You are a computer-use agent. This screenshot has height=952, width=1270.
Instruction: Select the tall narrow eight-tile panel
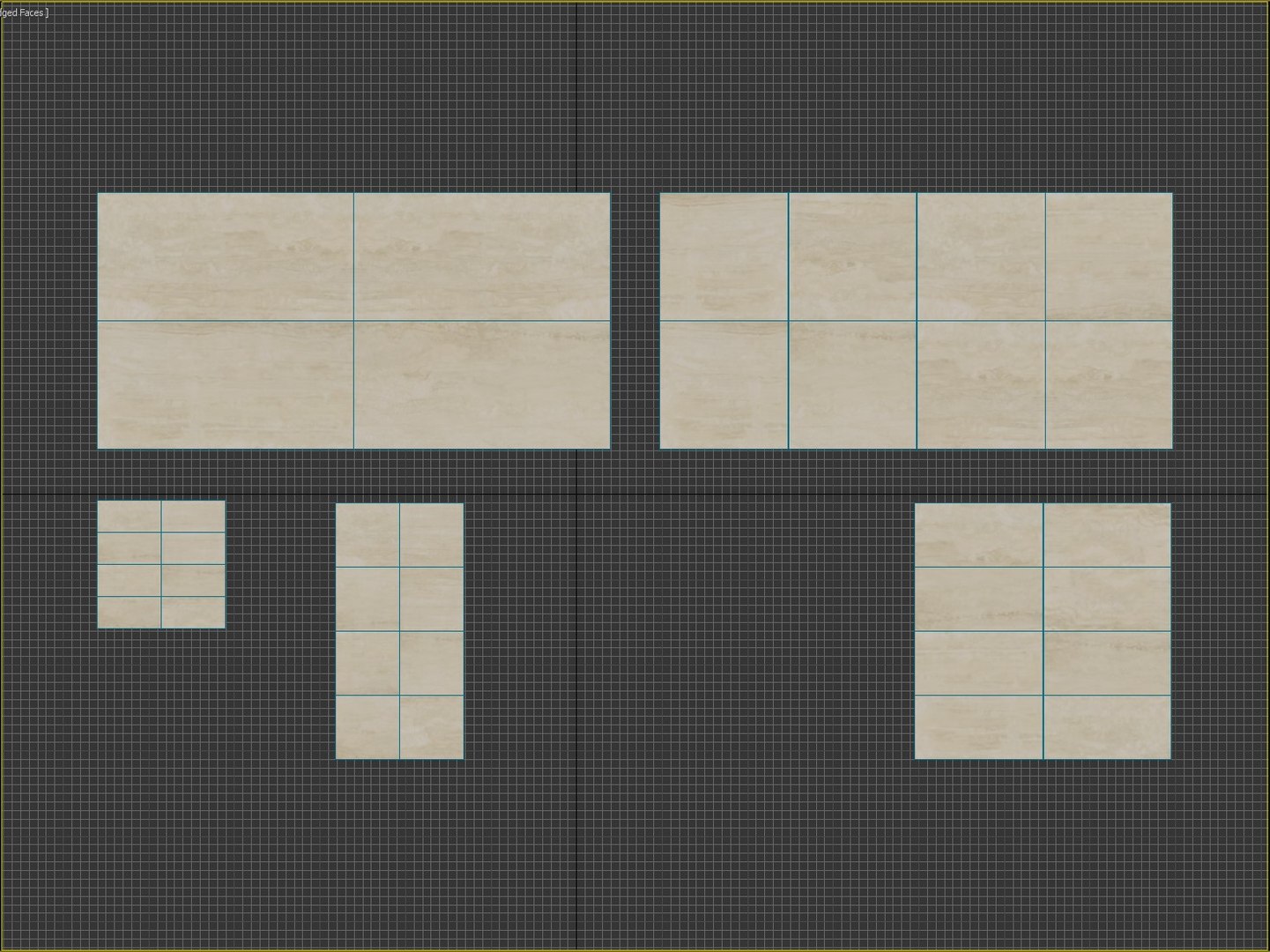pos(399,631)
